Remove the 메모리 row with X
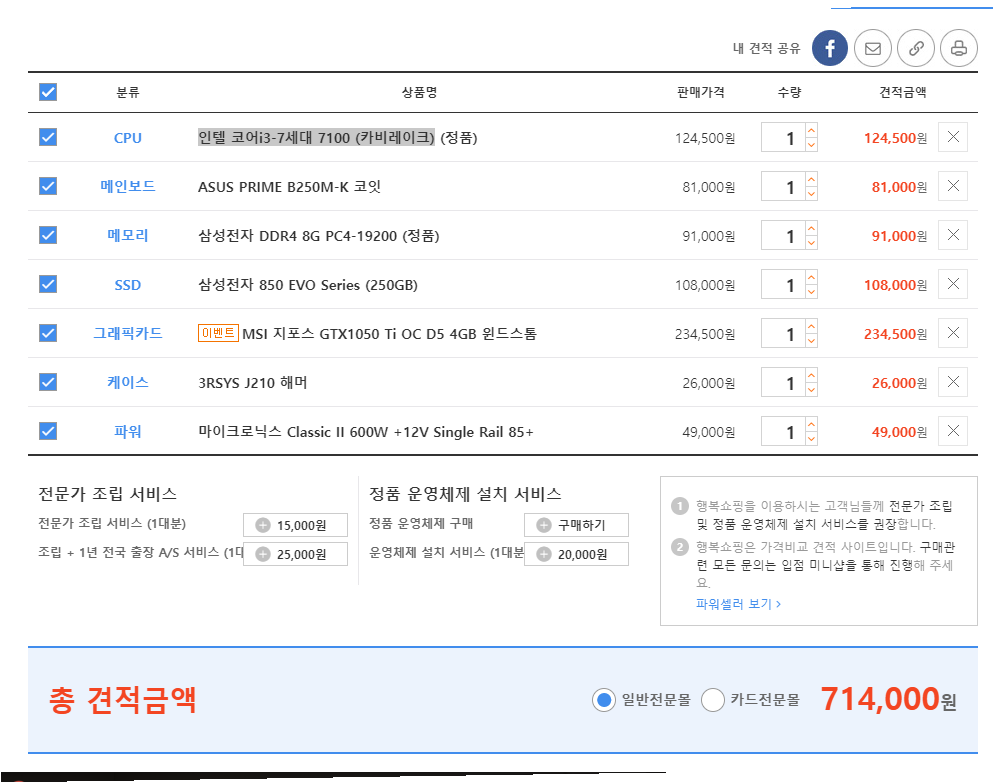The width and height of the screenshot is (999, 783). pos(953,235)
